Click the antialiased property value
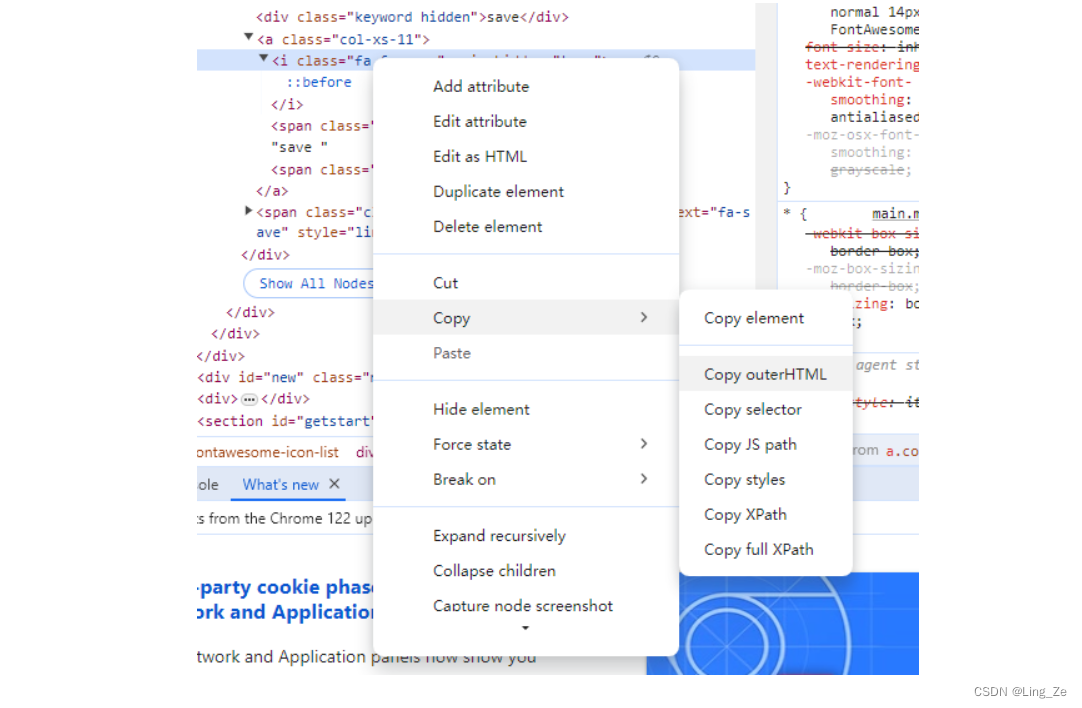 874,117
